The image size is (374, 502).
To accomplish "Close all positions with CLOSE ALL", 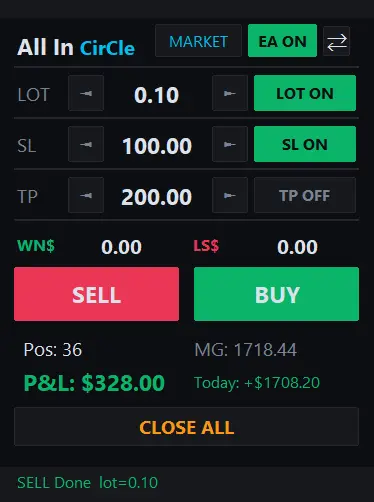I will tap(187, 427).
